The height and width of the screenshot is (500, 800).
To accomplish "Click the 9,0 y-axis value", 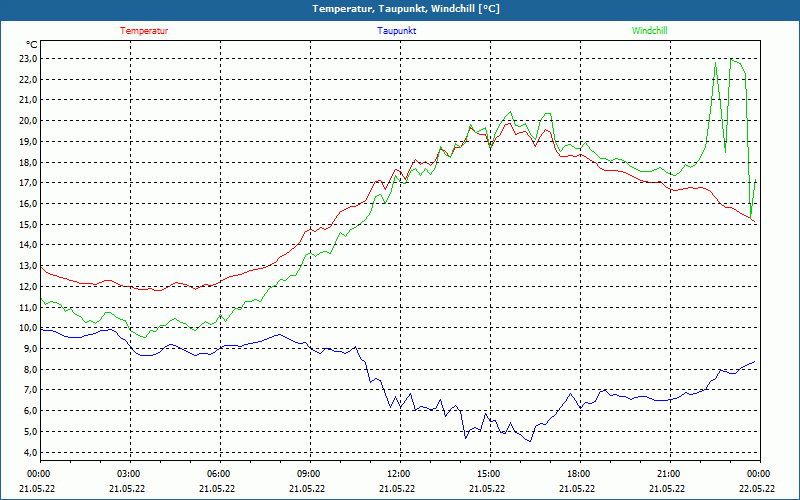I will point(30,348).
